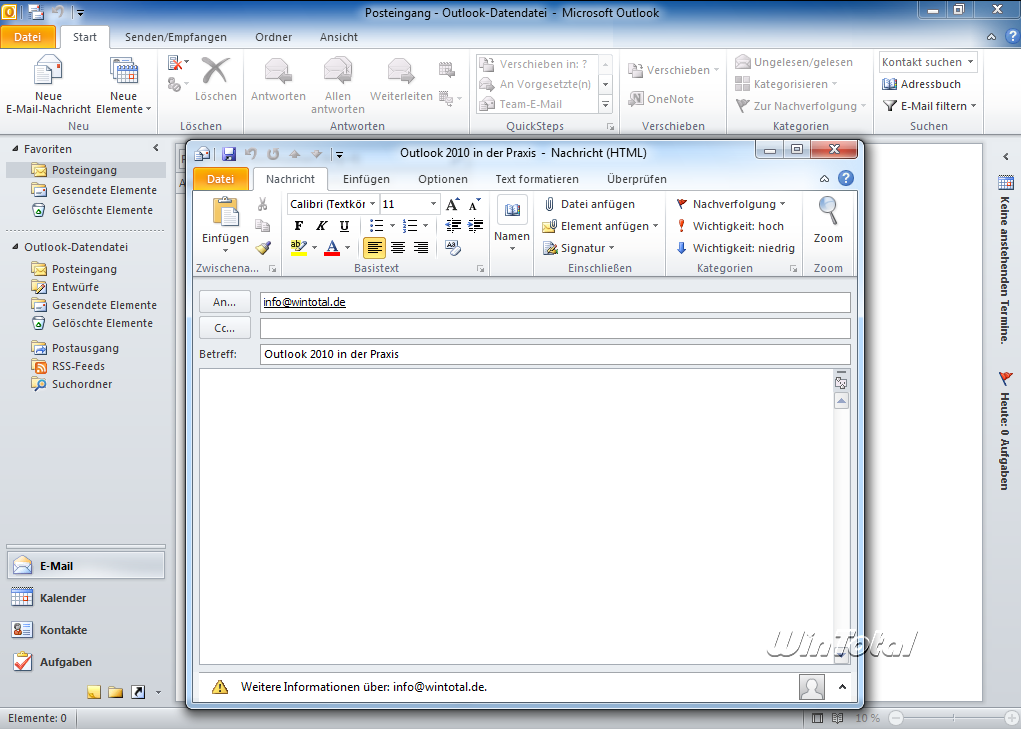
Task: Select Postausgang folder
Action: (x=75, y=348)
